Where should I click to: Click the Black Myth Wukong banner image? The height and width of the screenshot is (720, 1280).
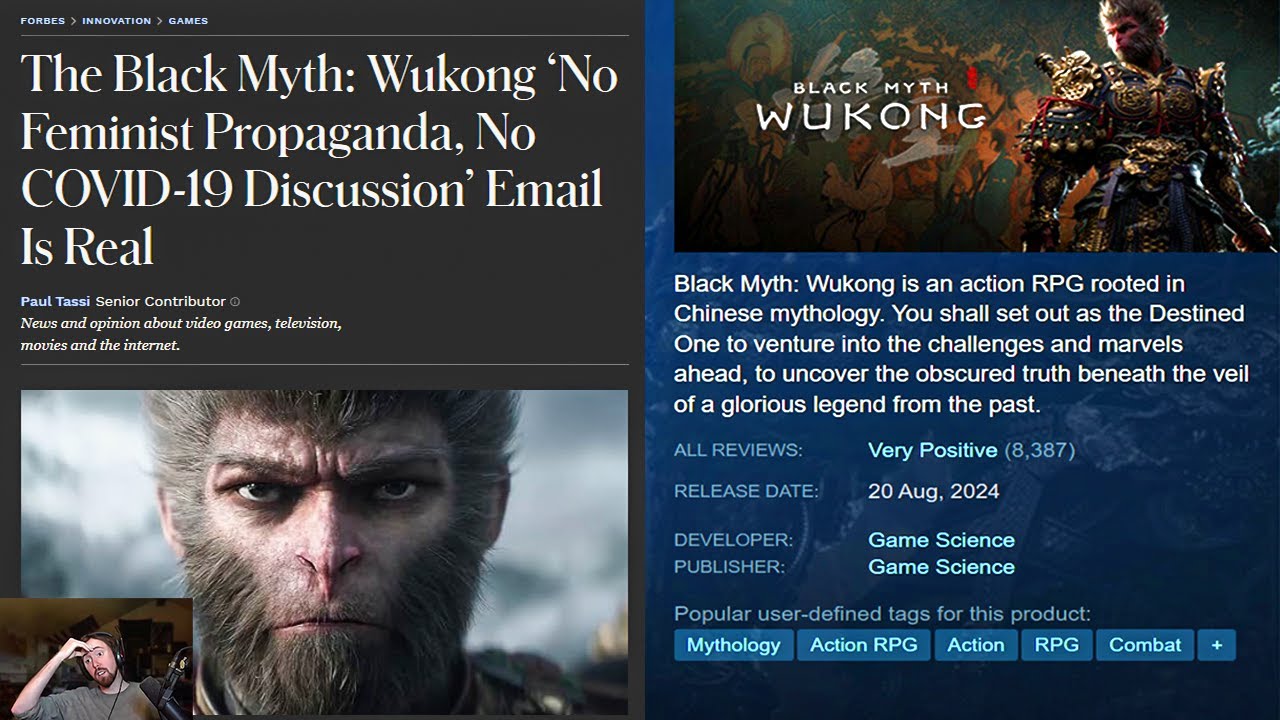point(976,126)
